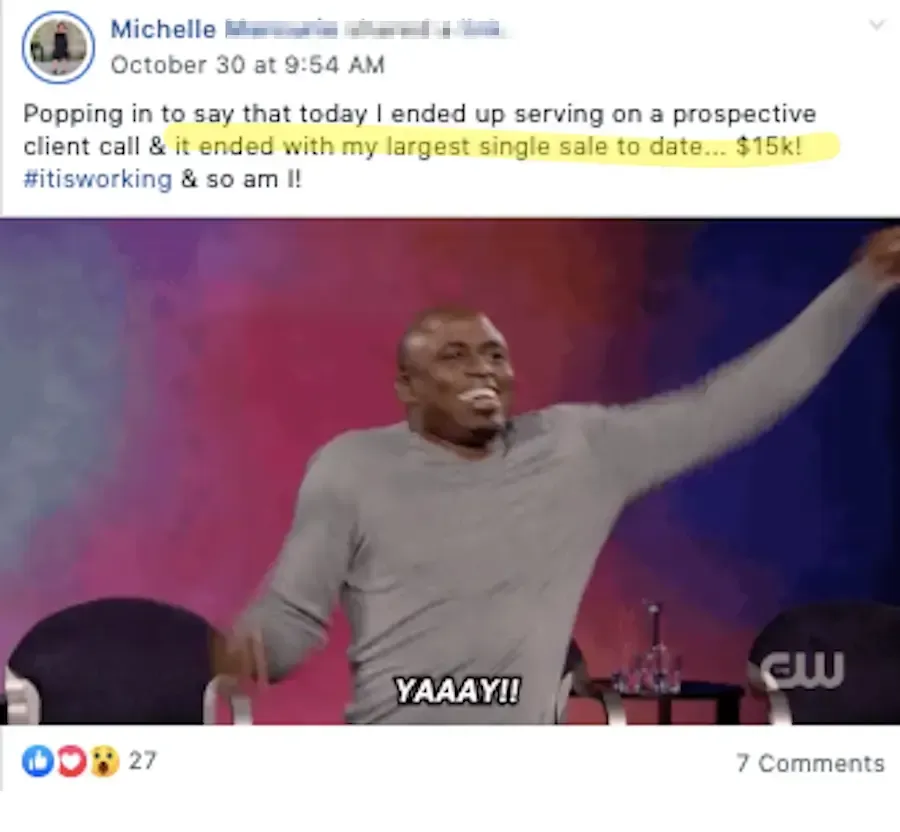Click '& so am I!' text after the hashtag
Image resolution: width=900 pixels, height=832 pixels.
[x=241, y=180]
